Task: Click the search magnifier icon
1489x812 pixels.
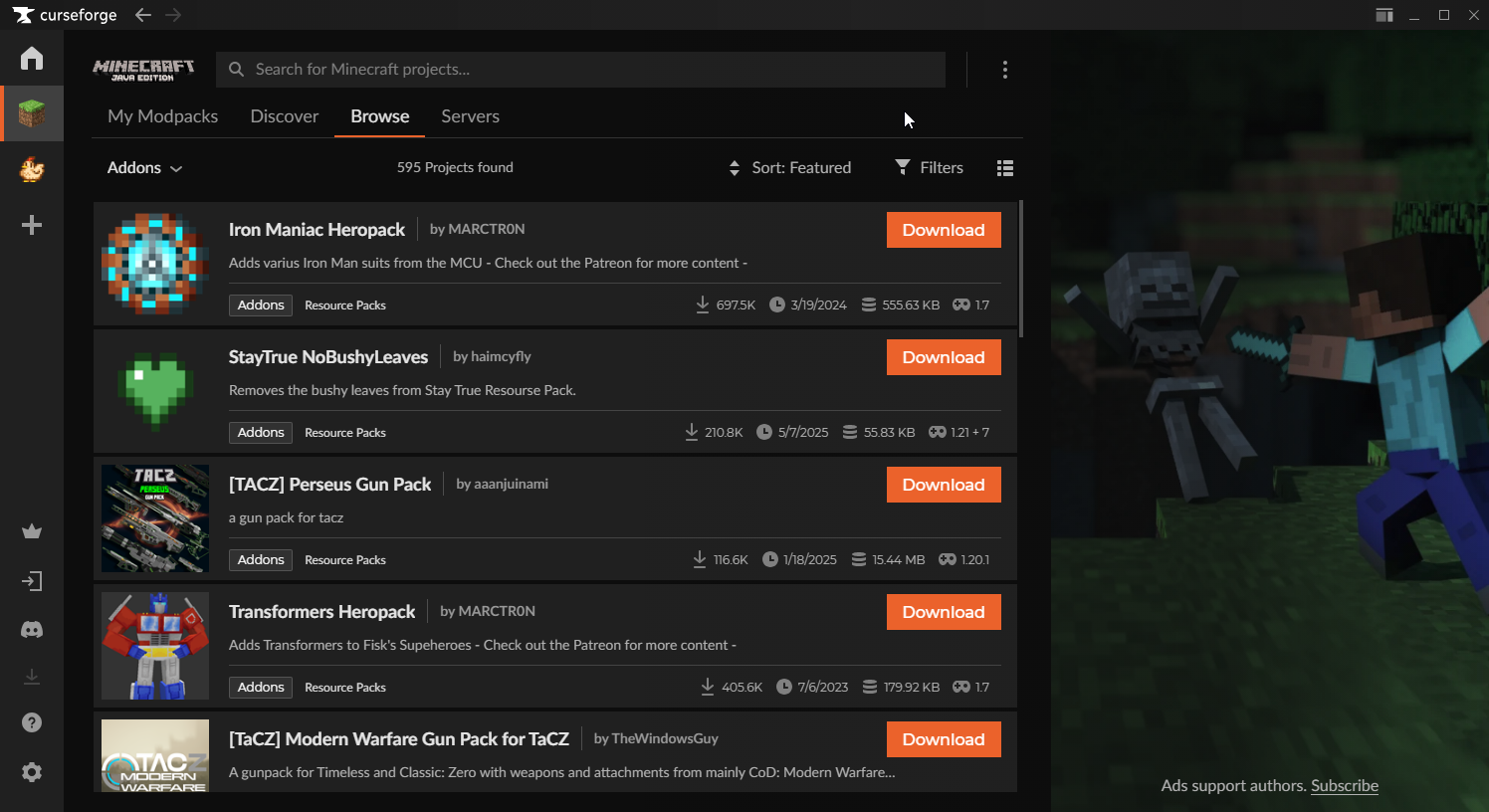Action: point(236,70)
